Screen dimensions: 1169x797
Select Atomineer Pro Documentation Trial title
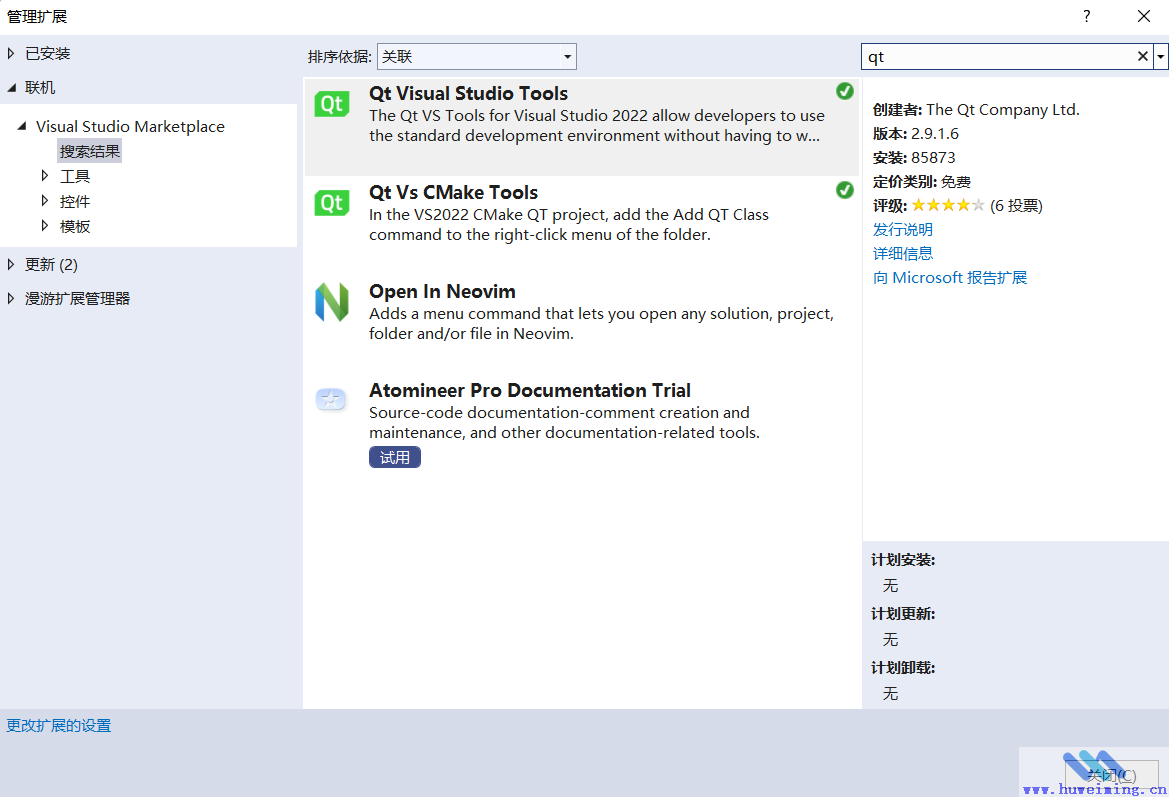[529, 391]
